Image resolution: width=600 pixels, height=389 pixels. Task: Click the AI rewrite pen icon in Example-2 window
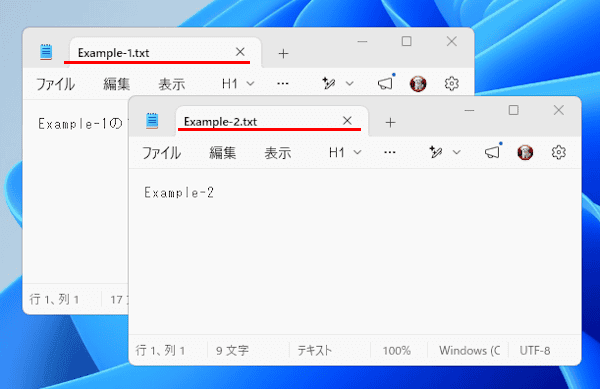tap(436, 152)
